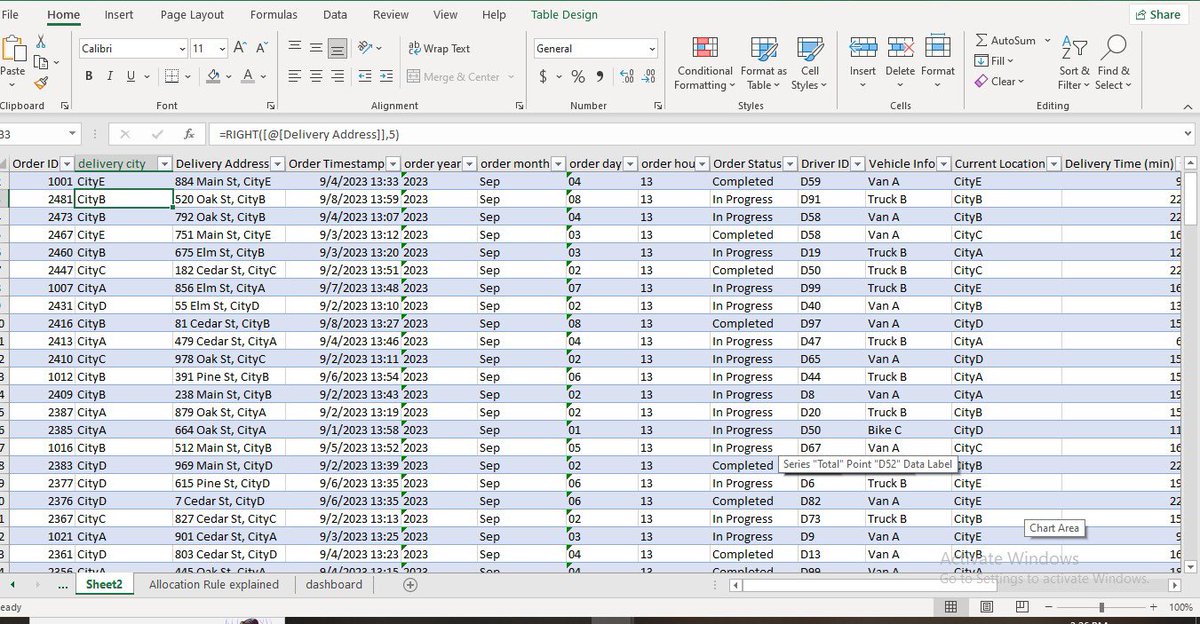Open the dashboard sheet tab
Image resolution: width=1200 pixels, height=624 pixels.
333,584
